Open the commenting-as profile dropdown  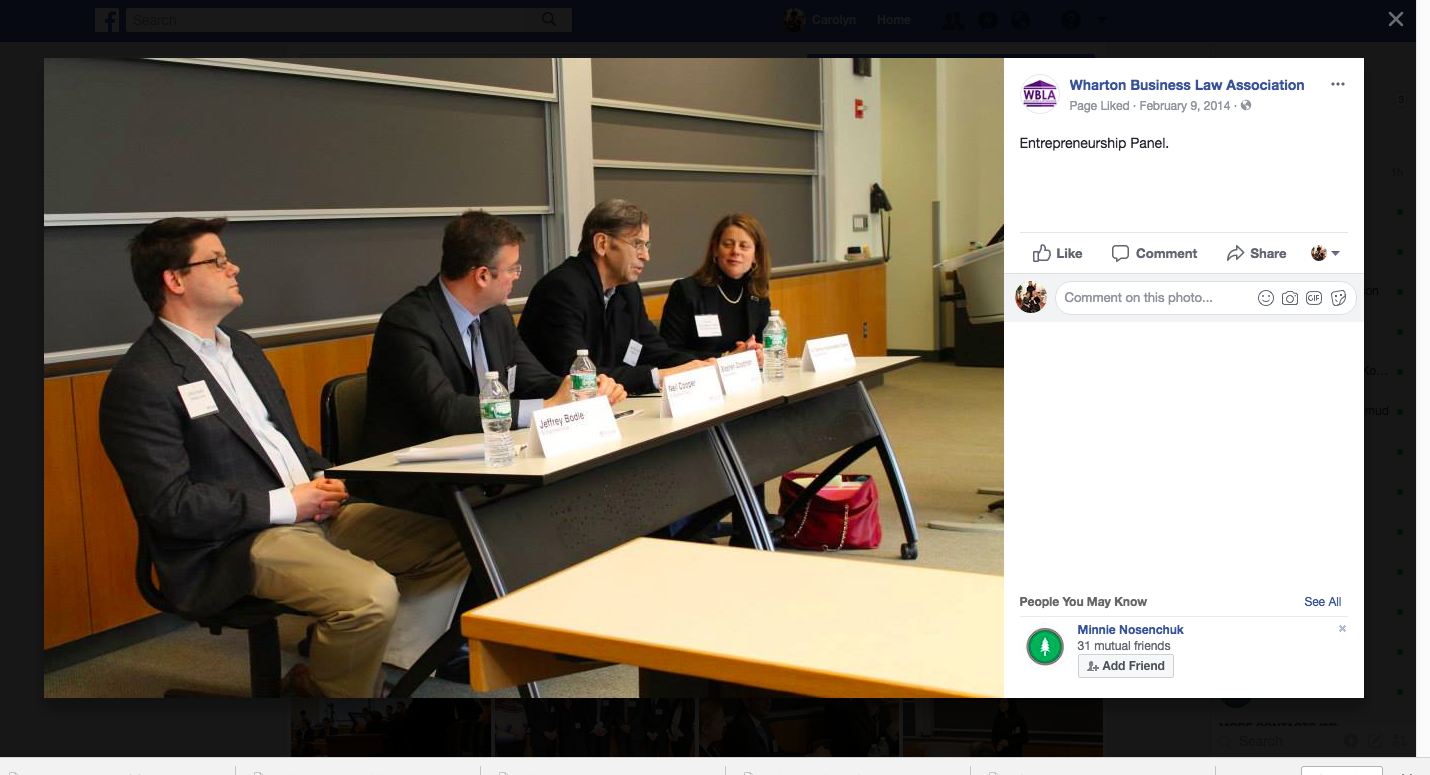1325,253
